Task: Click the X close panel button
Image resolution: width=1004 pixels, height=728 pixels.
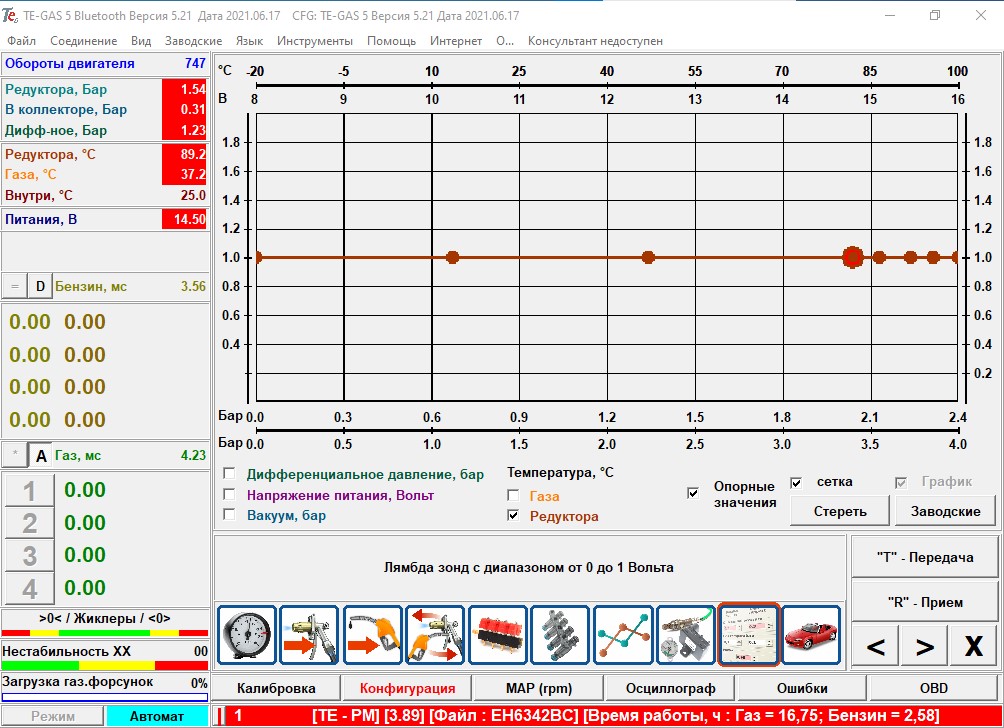Action: pyautogui.click(x=974, y=646)
